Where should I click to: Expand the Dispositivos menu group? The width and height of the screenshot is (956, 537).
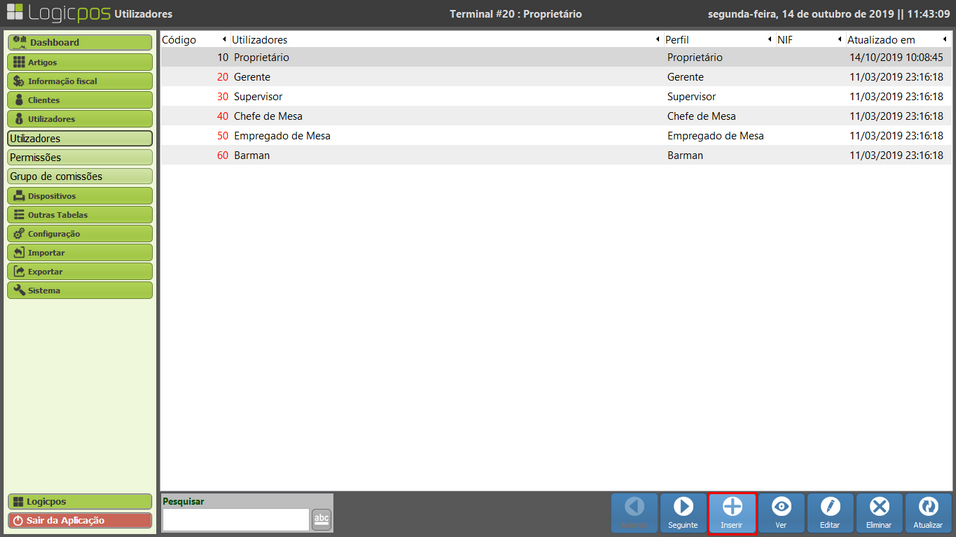point(80,196)
